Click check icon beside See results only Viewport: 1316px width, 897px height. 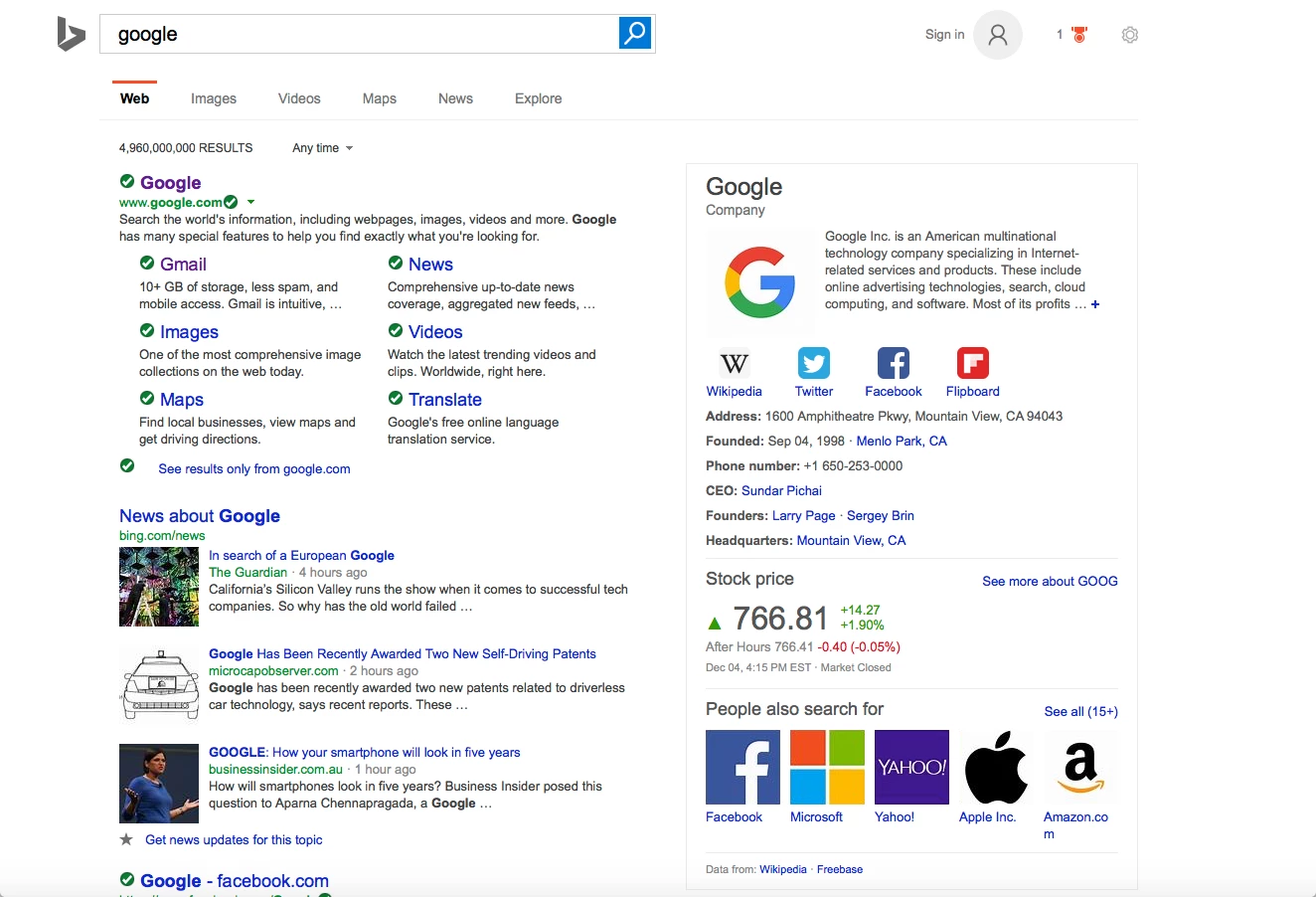[127, 465]
